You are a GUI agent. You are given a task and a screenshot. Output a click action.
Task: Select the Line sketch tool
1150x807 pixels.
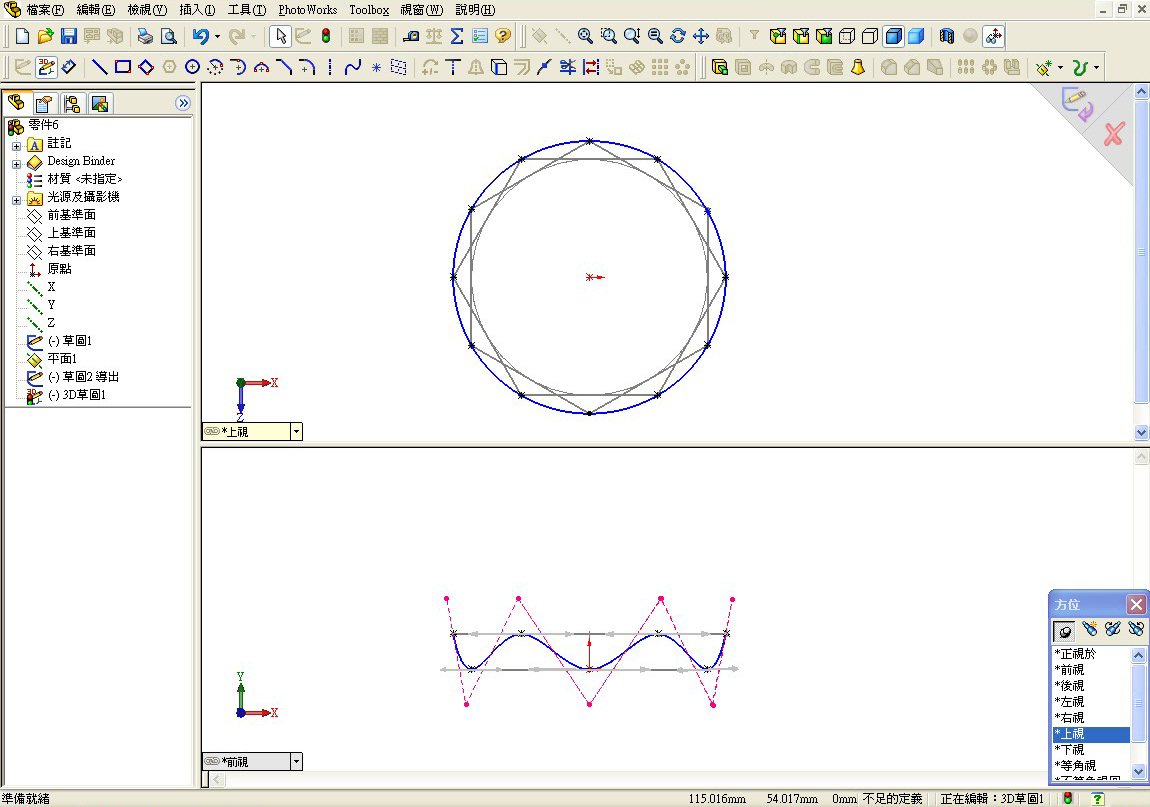tap(98, 67)
